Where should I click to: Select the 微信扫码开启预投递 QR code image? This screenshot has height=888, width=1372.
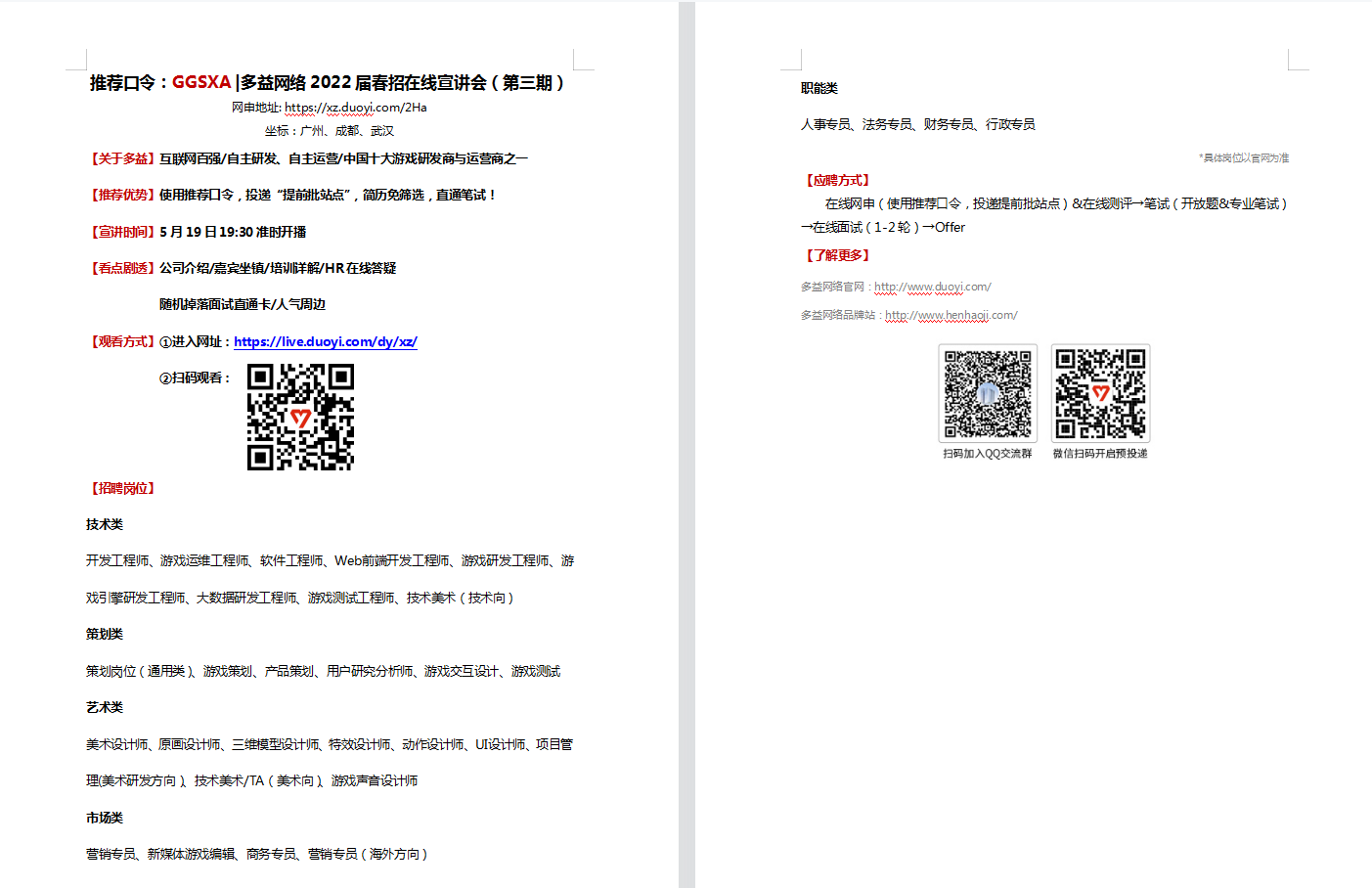click(1100, 393)
